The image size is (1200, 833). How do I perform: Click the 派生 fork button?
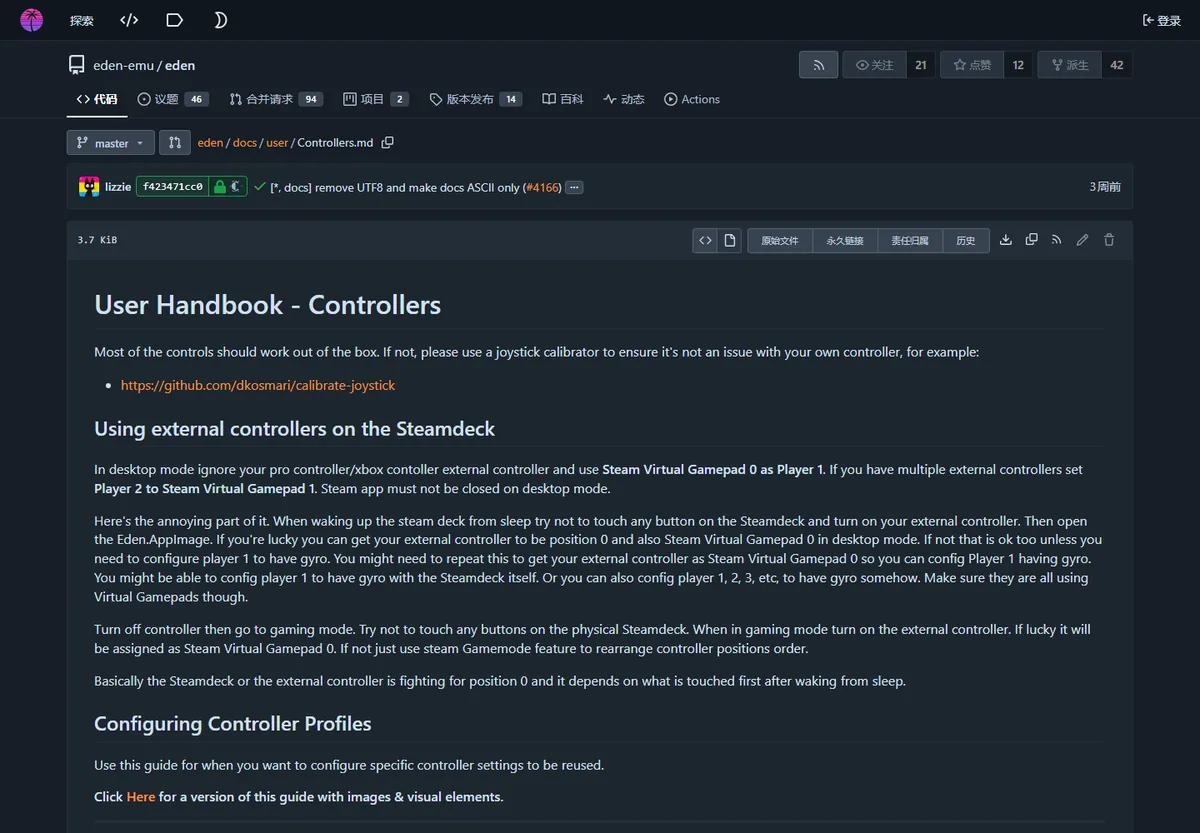(1070, 65)
